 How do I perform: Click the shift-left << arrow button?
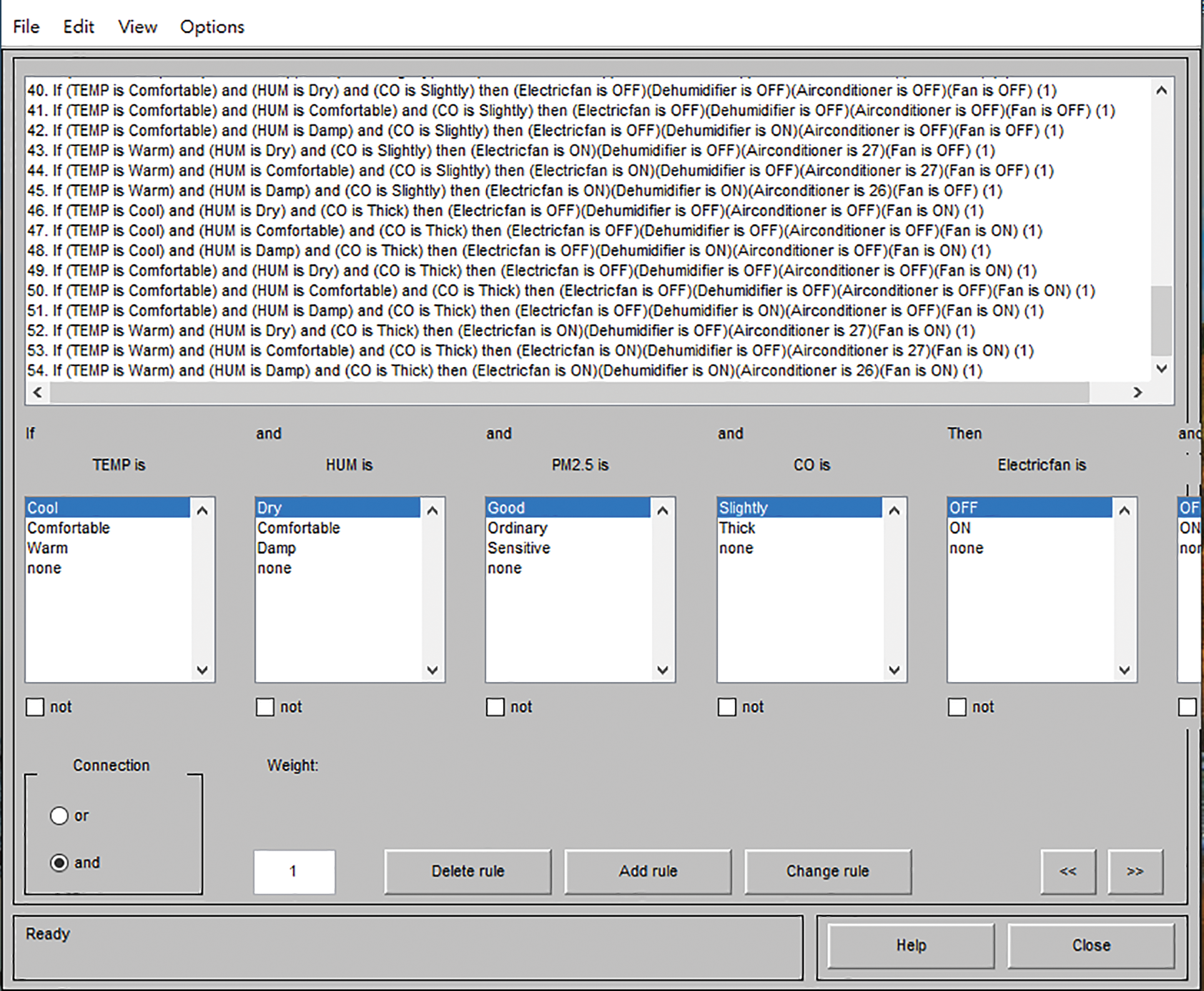tap(1067, 871)
